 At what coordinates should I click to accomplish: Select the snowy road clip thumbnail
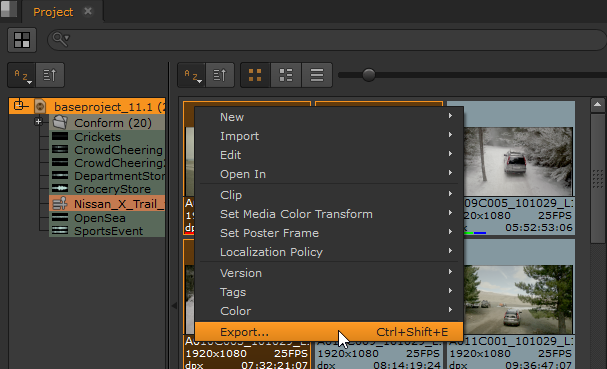pos(518,161)
